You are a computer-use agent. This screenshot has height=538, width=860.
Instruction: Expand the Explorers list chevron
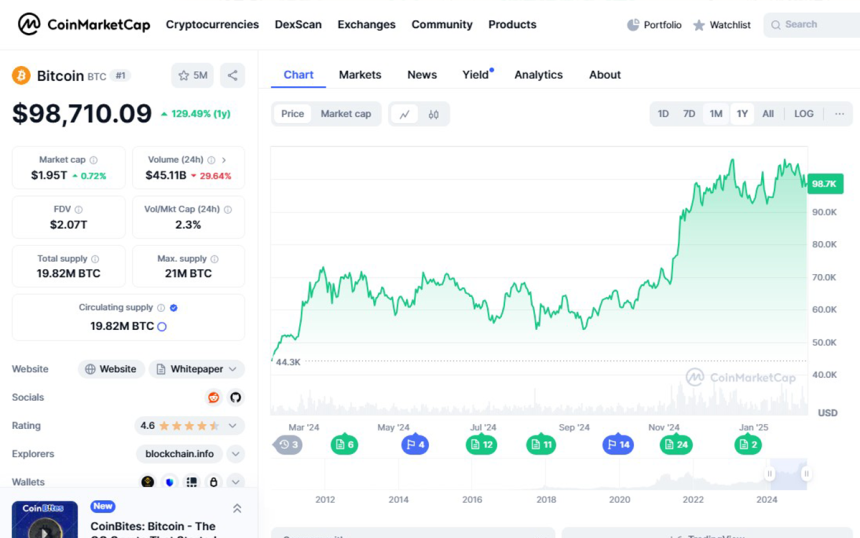click(236, 454)
